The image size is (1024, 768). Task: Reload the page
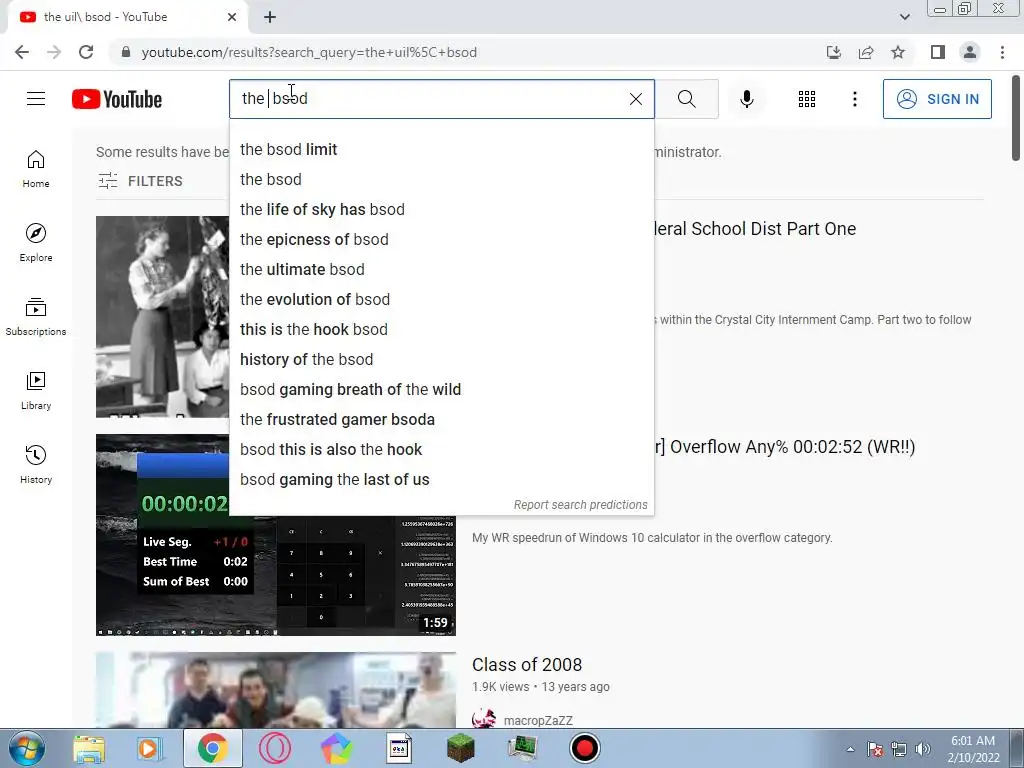pos(86,52)
